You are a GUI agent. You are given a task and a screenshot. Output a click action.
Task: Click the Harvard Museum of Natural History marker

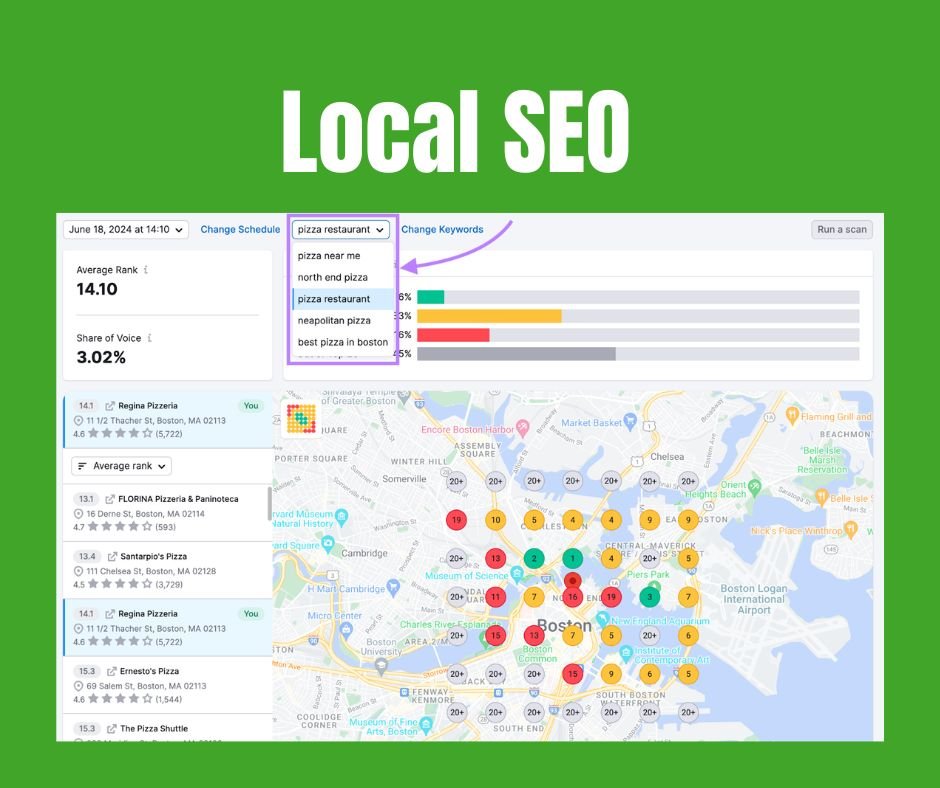[342, 516]
